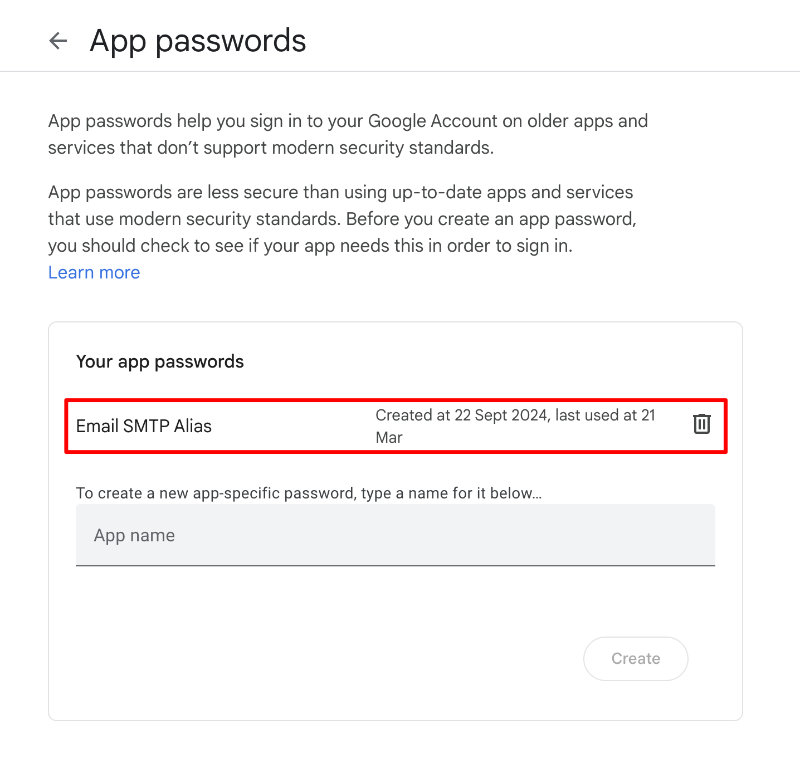Click the trash icon in the highlighted row
Screen dimensions: 800x773
(x=701, y=423)
